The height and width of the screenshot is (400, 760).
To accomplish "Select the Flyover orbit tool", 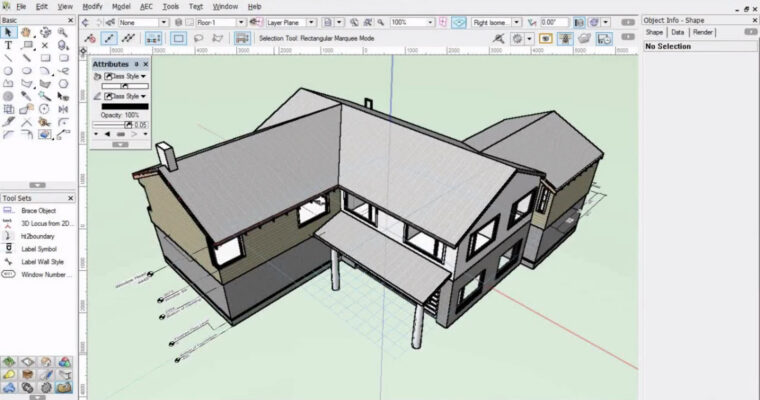I will click(45, 32).
